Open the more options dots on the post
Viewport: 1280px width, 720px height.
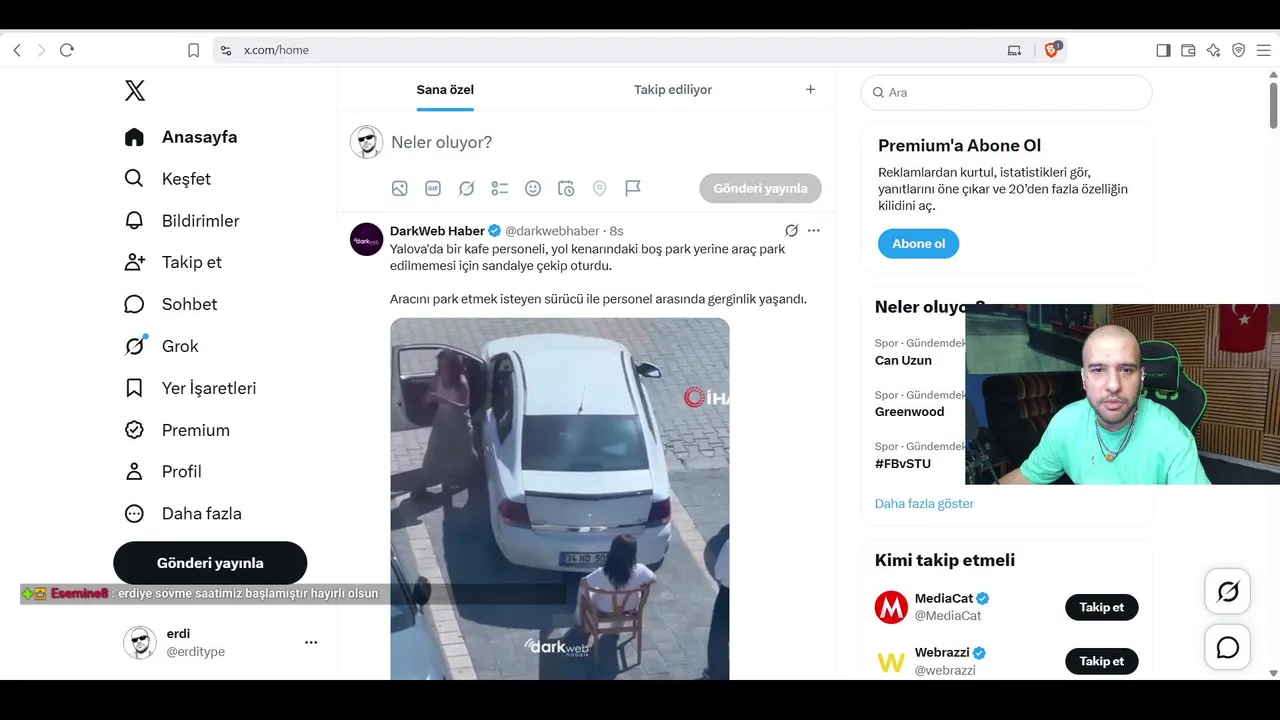[814, 231]
